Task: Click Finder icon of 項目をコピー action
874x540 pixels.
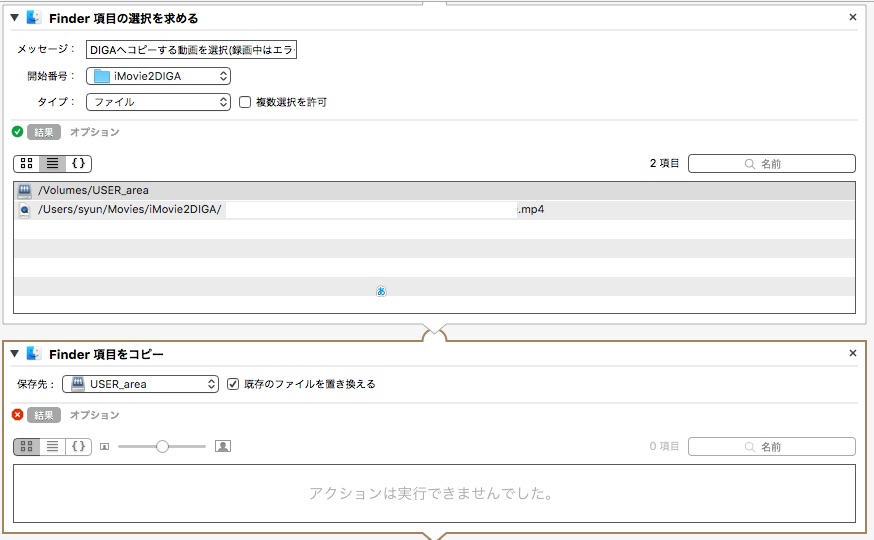Action: tap(33, 353)
